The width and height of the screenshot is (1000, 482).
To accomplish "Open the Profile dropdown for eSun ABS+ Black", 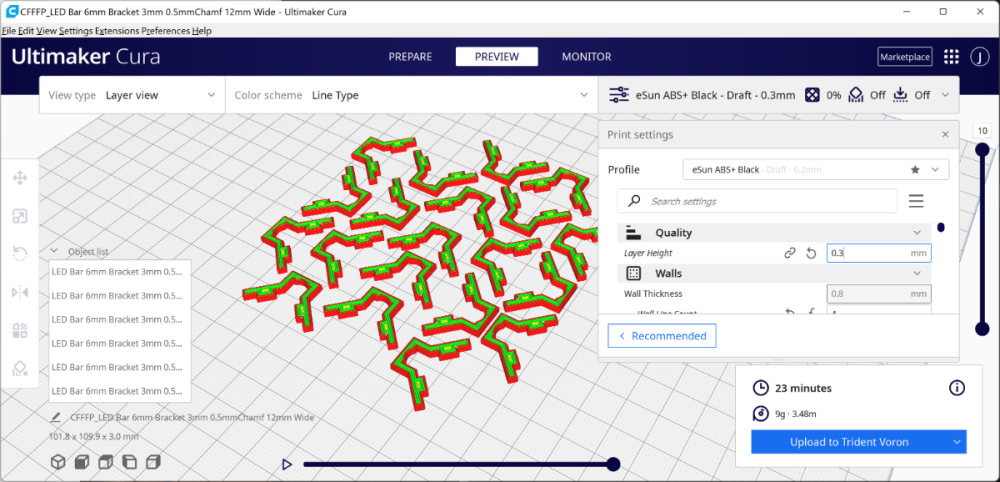I will [816, 170].
